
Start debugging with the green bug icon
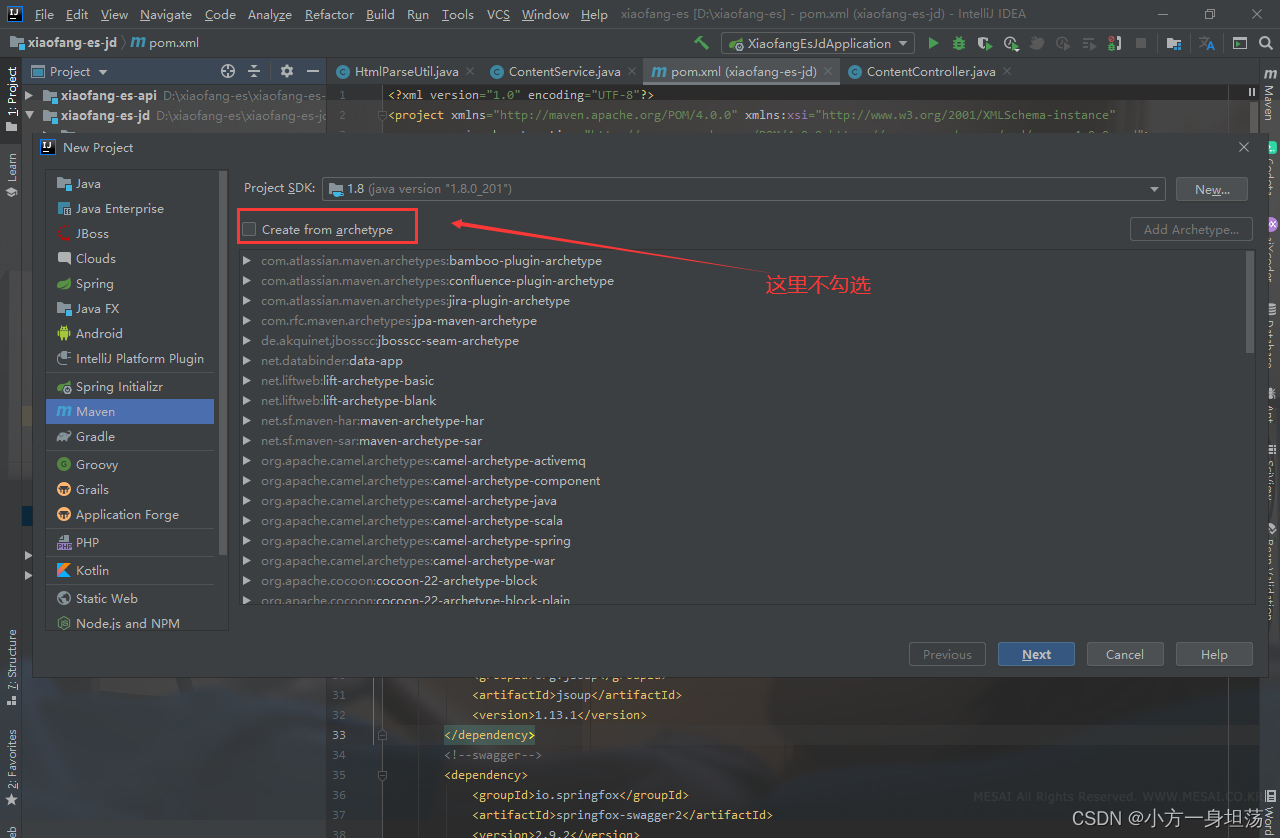click(959, 43)
